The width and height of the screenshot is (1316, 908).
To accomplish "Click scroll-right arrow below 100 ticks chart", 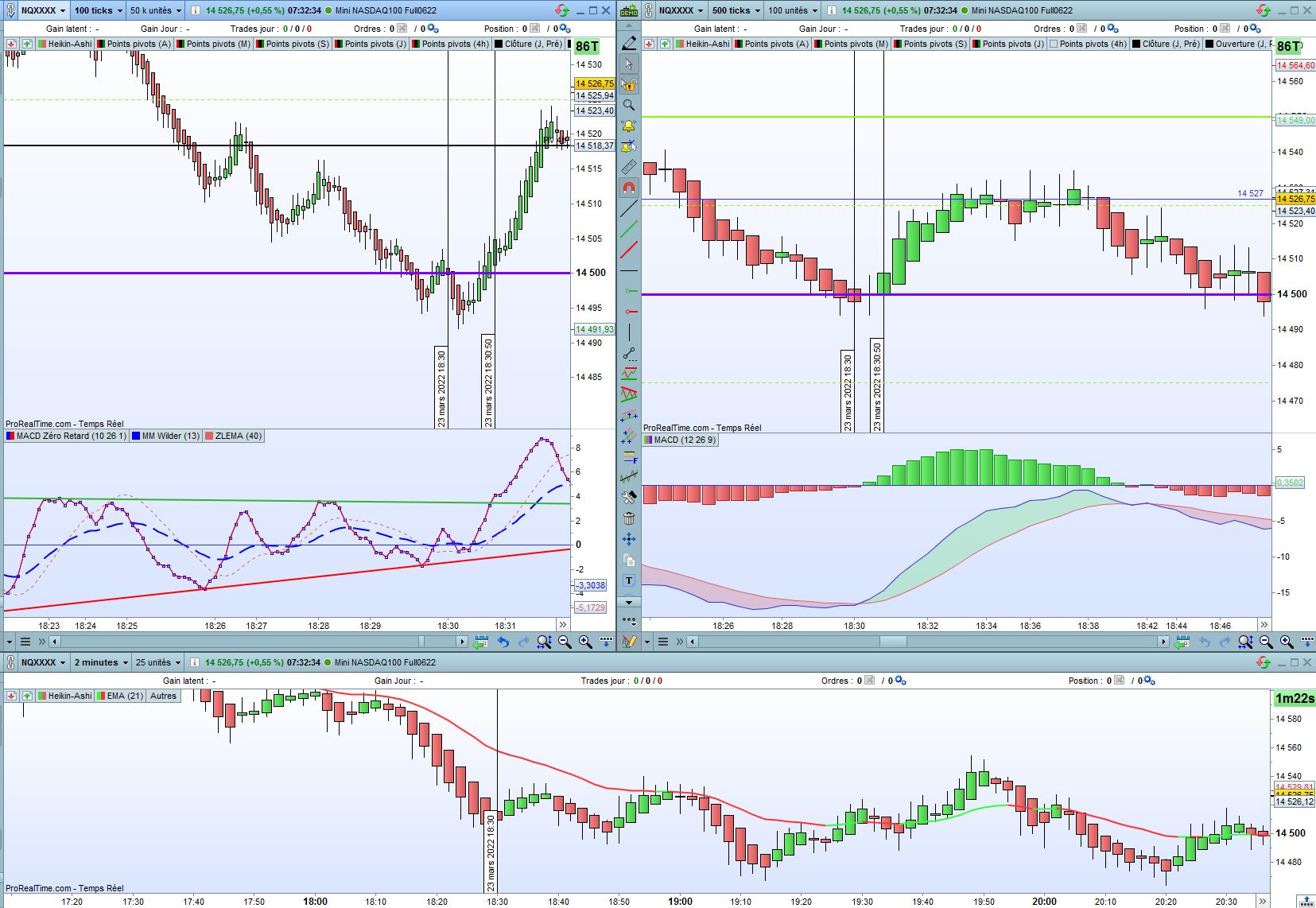I will [x=461, y=642].
